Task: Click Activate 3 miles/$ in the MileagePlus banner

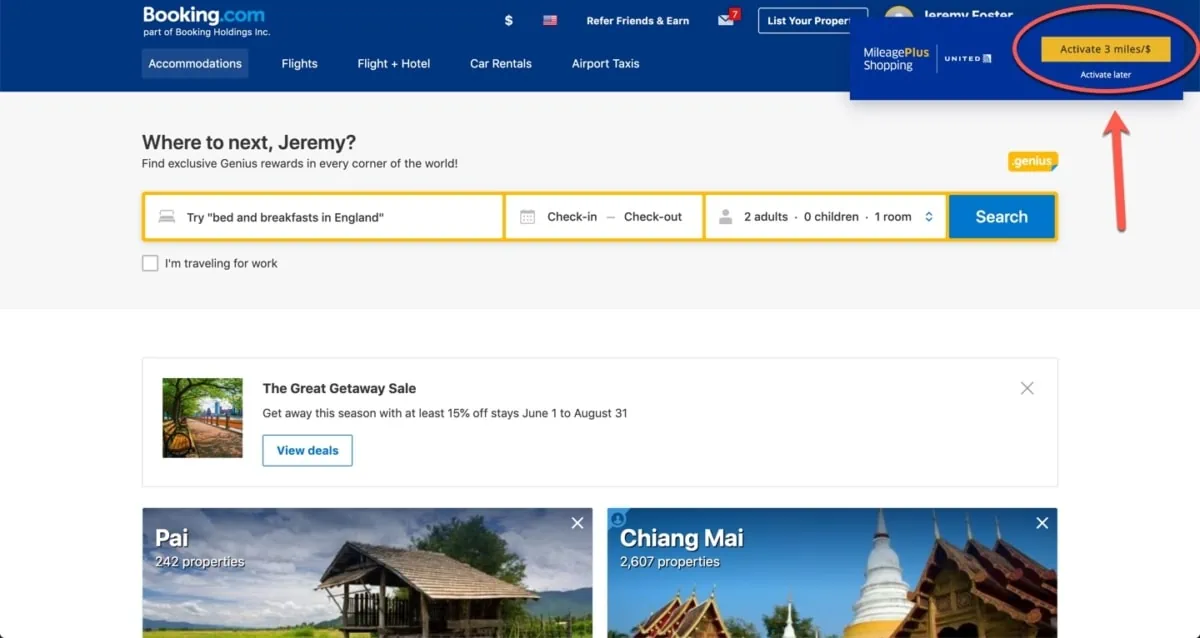Action: click(1104, 48)
